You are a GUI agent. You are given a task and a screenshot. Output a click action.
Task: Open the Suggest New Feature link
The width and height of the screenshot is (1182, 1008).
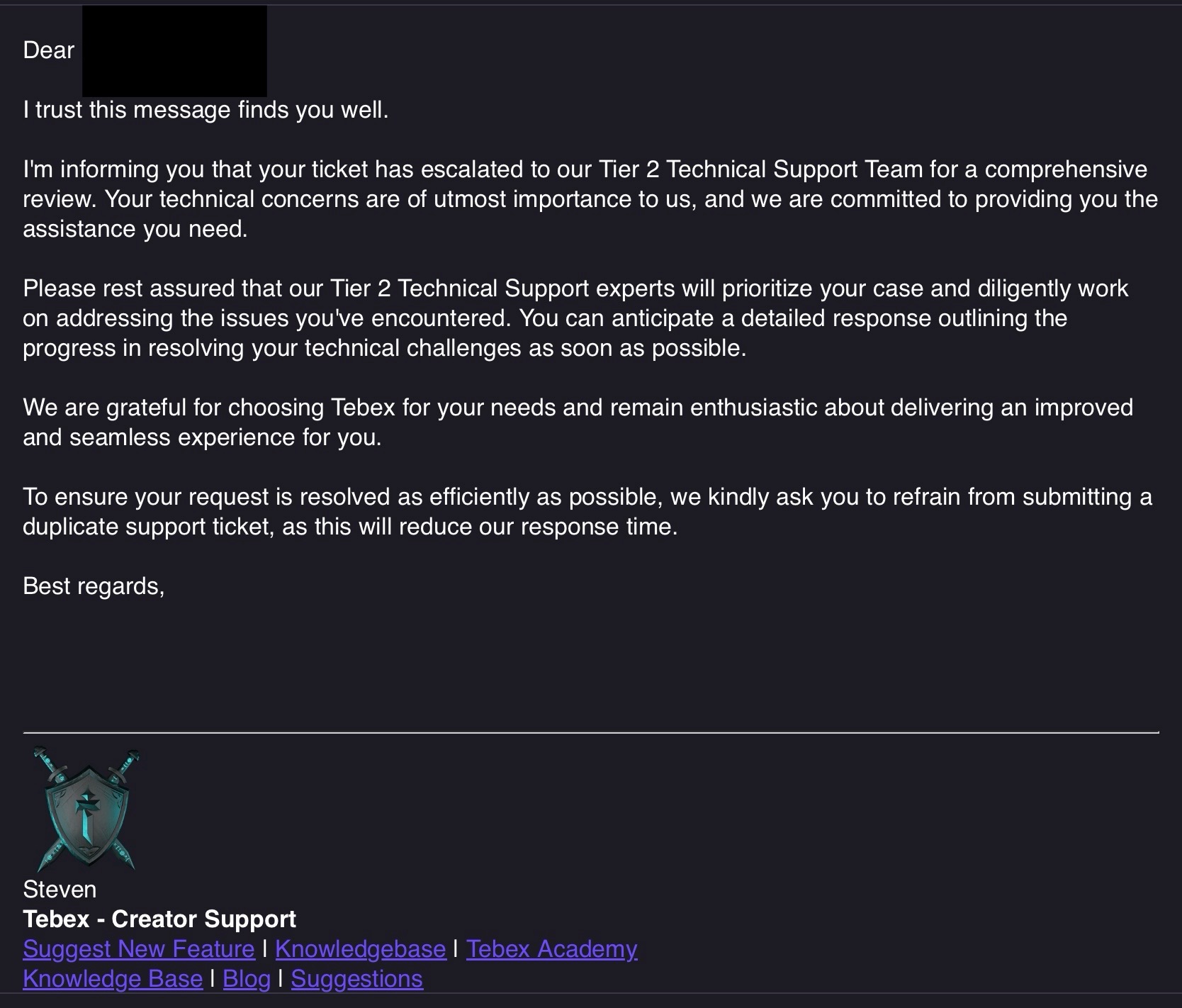[139, 948]
